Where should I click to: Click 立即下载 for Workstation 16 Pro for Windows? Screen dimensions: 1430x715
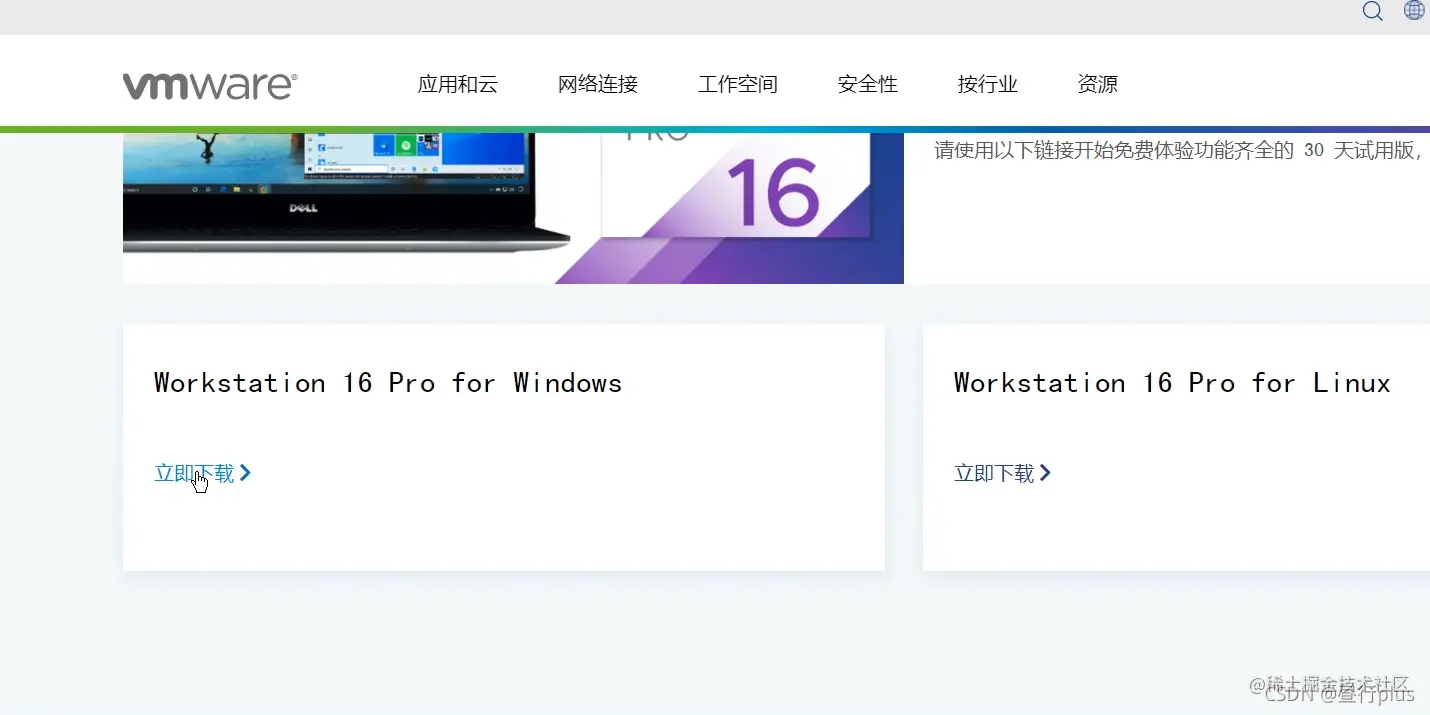coord(193,472)
